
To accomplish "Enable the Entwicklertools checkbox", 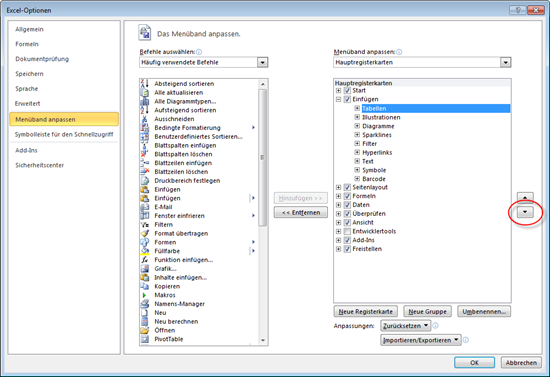I will 347,231.
